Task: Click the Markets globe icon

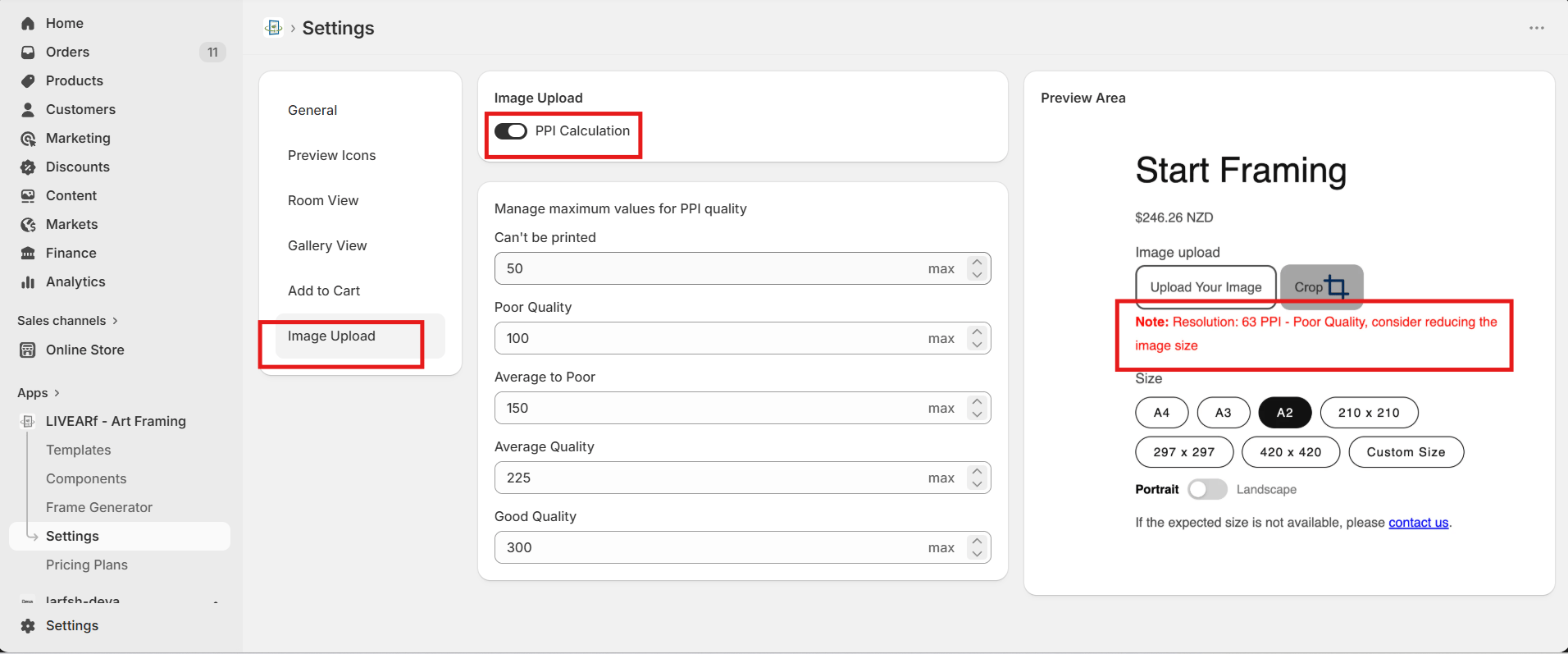Action: coord(28,225)
